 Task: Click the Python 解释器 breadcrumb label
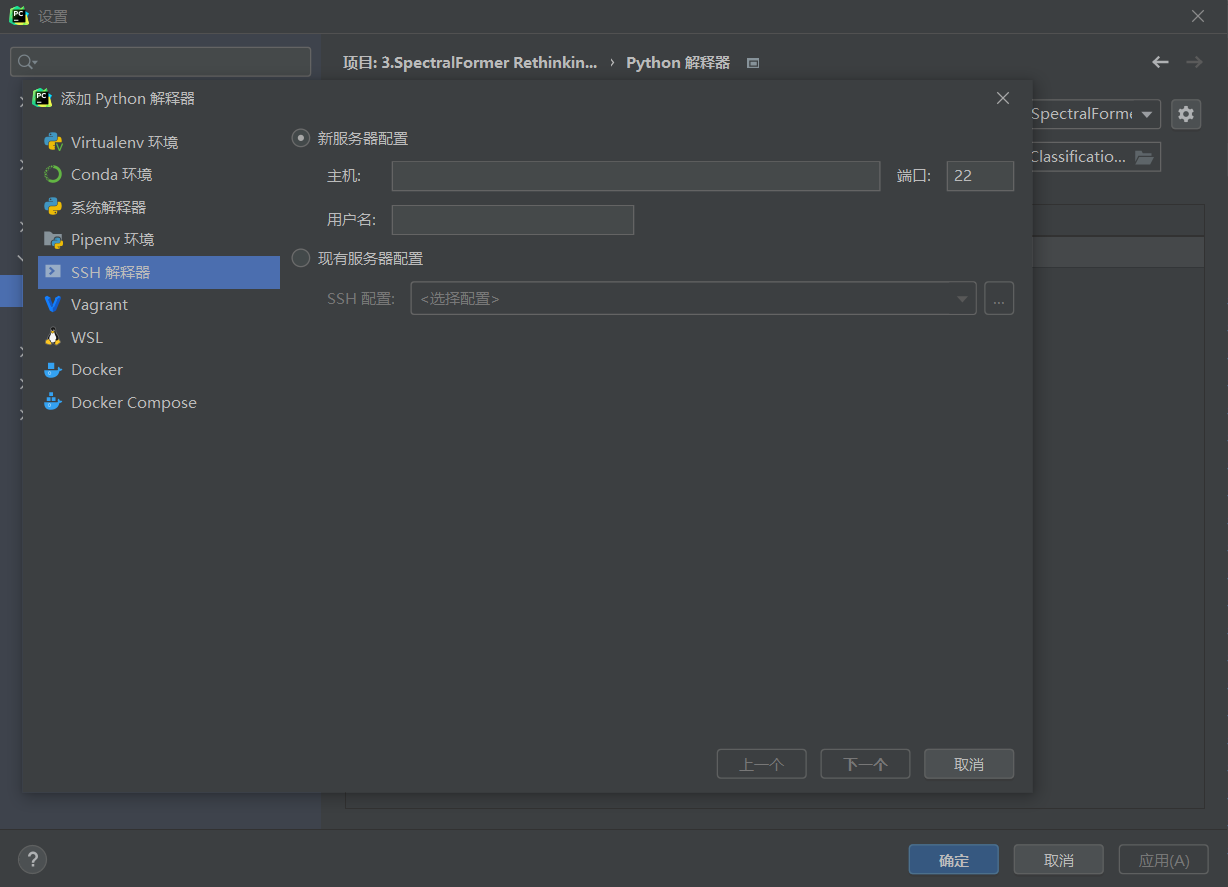click(678, 62)
